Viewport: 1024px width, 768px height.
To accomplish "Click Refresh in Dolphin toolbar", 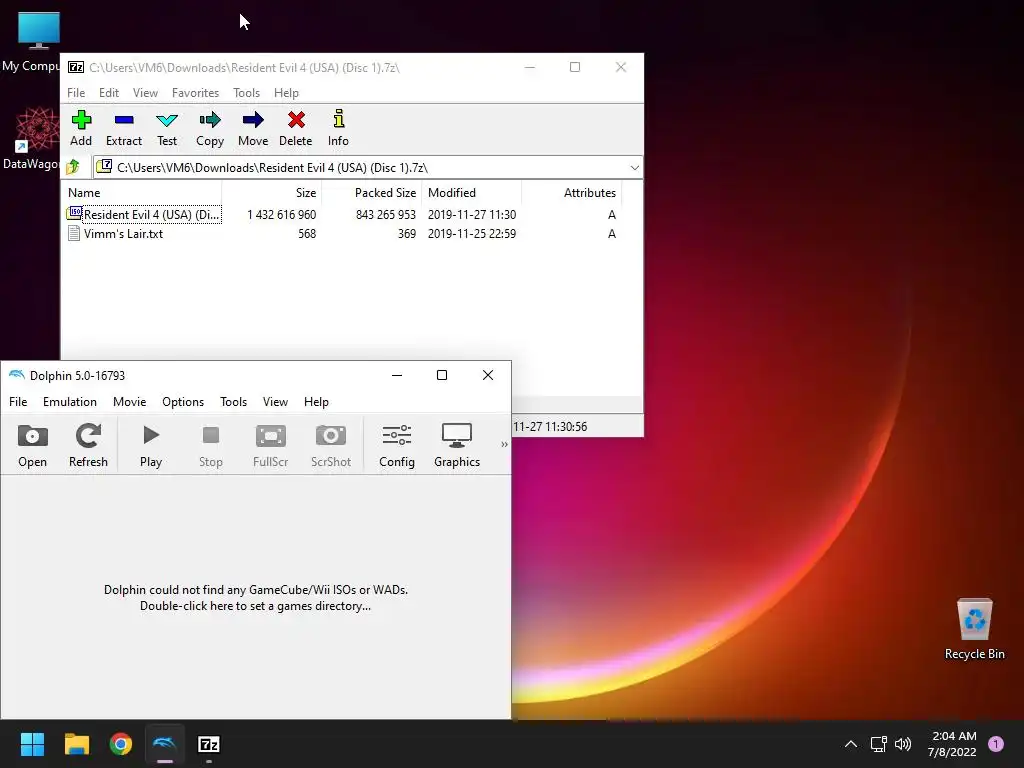I will [88, 445].
